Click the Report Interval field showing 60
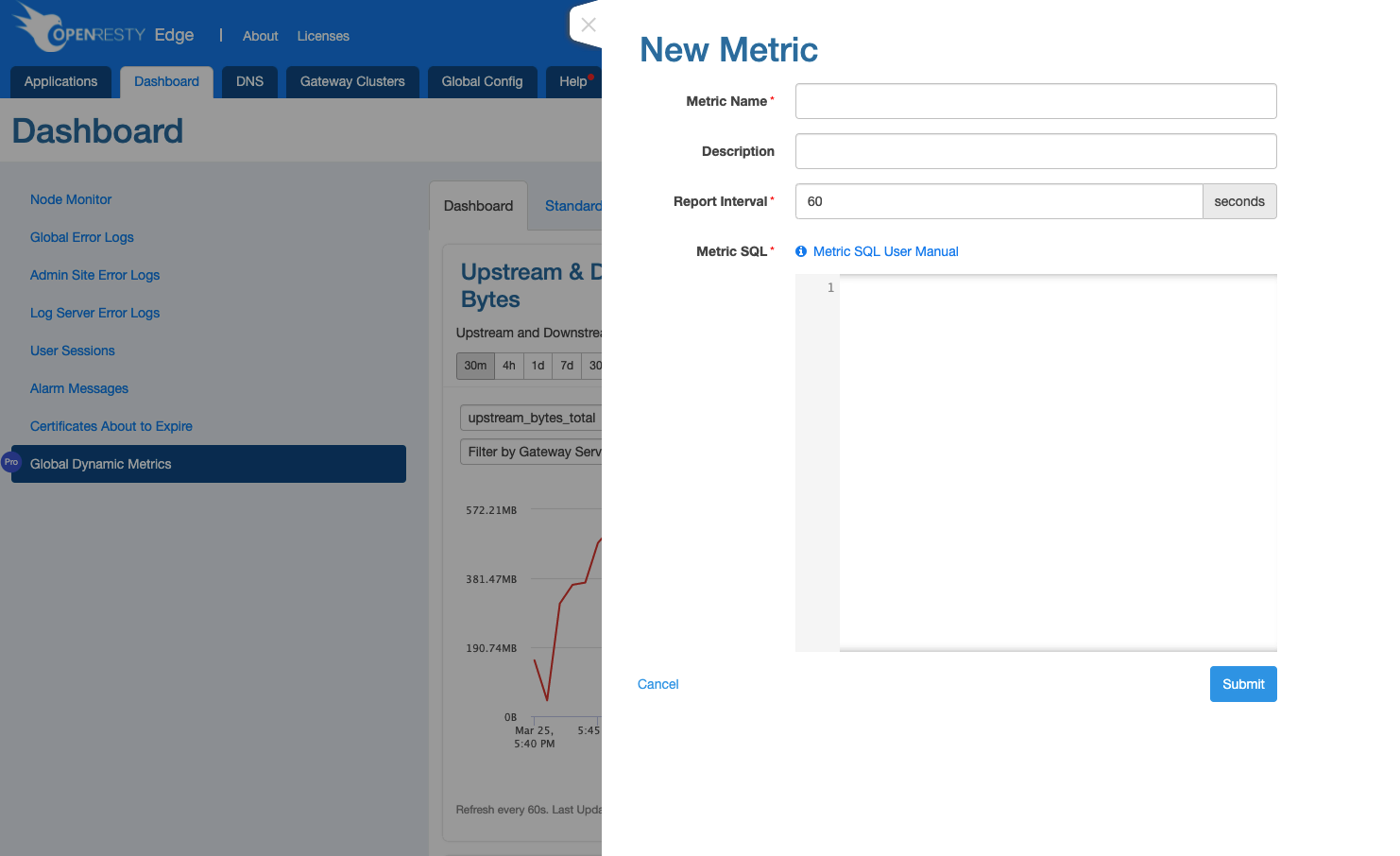This screenshot has height=856, width=1400. click(x=999, y=201)
